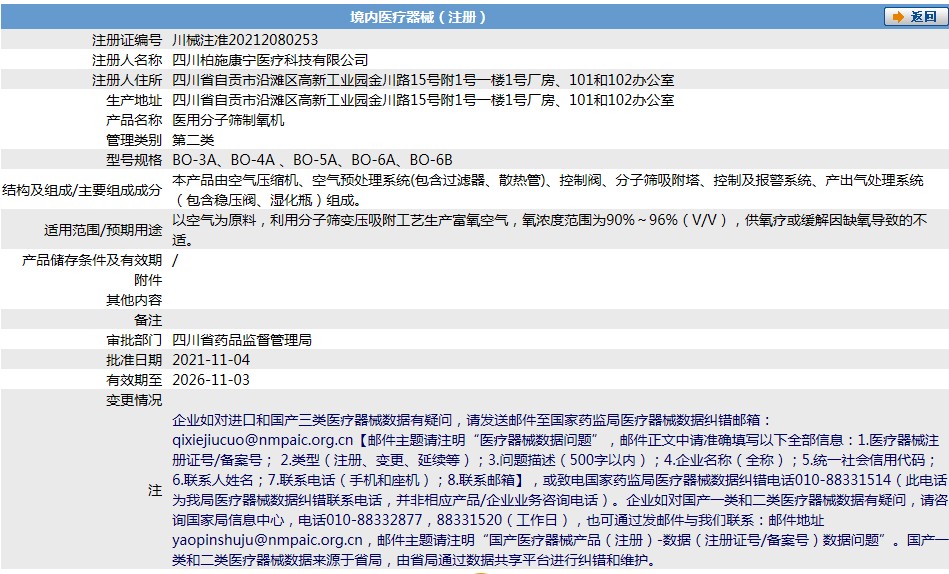The width and height of the screenshot is (949, 574).
Task: Click the 注册人住所 label
Action: click(x=127, y=80)
